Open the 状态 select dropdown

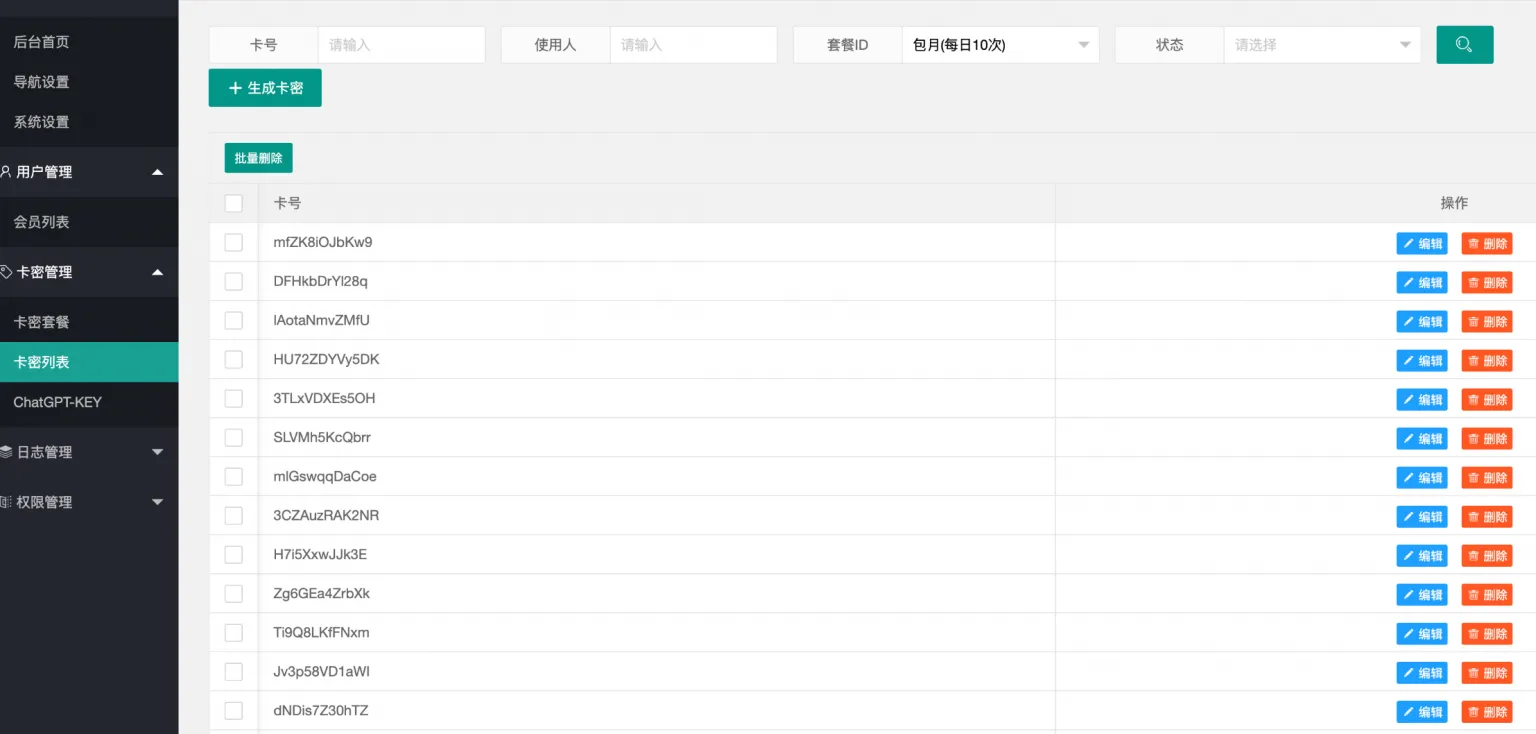[1322, 45]
